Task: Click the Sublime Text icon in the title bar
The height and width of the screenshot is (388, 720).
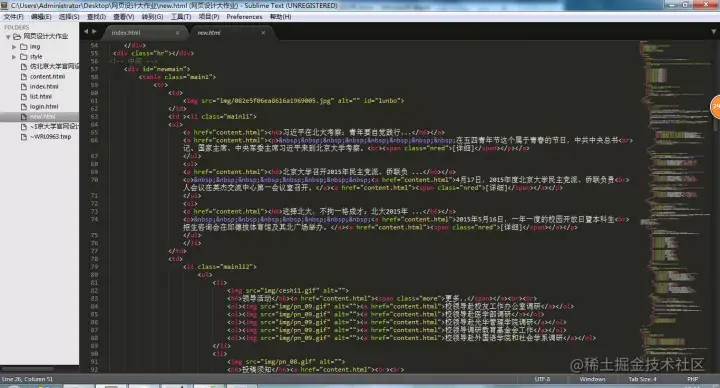Action: pos(4,6)
